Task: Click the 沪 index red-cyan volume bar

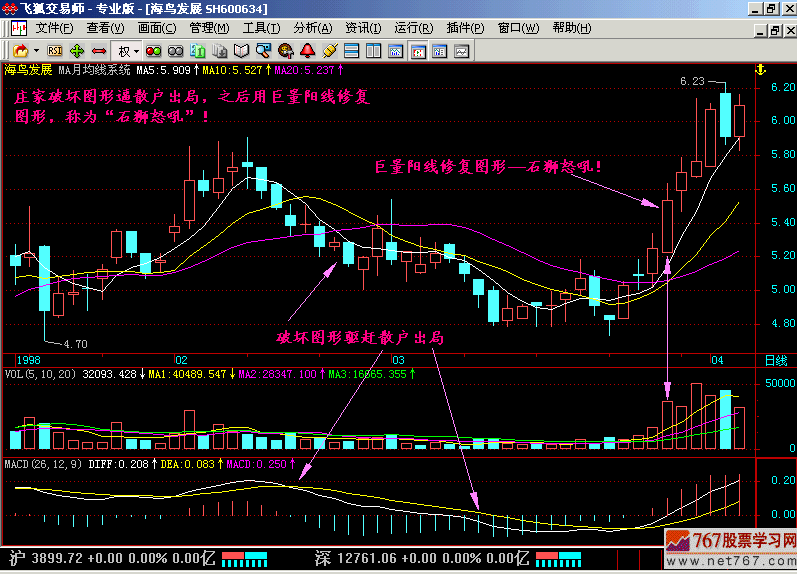Action: click(x=244, y=557)
